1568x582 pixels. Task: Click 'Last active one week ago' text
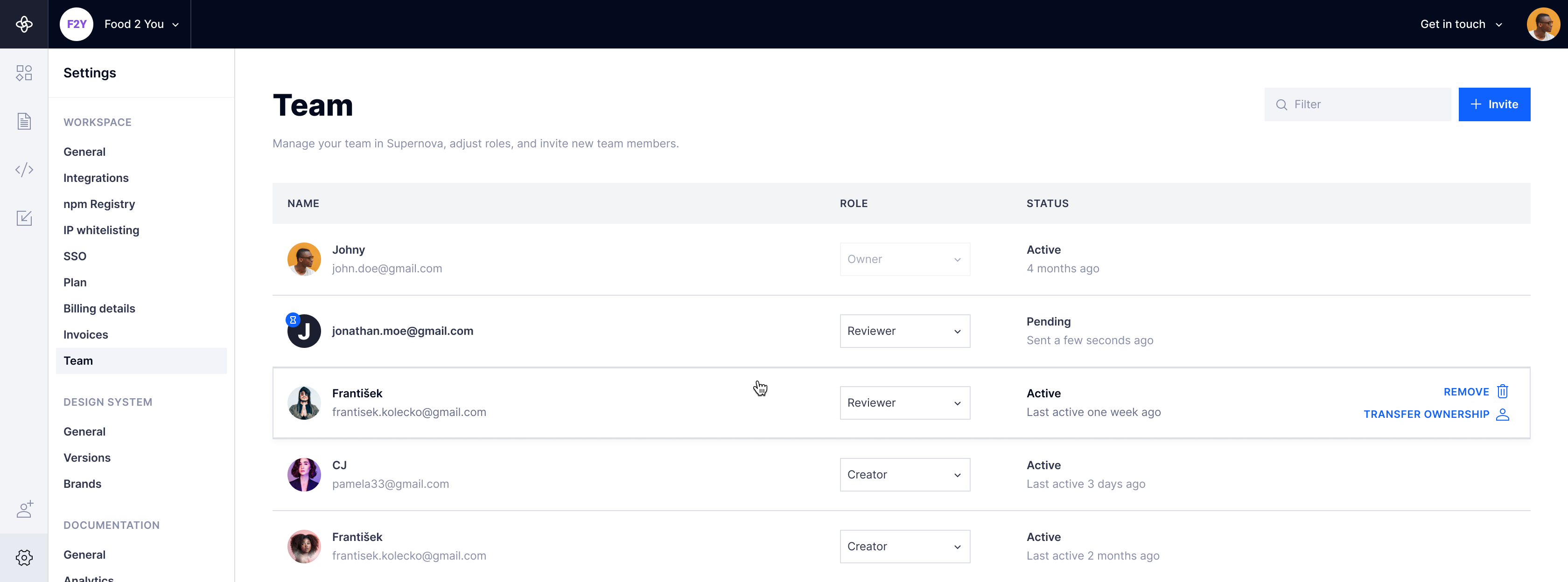(1093, 412)
